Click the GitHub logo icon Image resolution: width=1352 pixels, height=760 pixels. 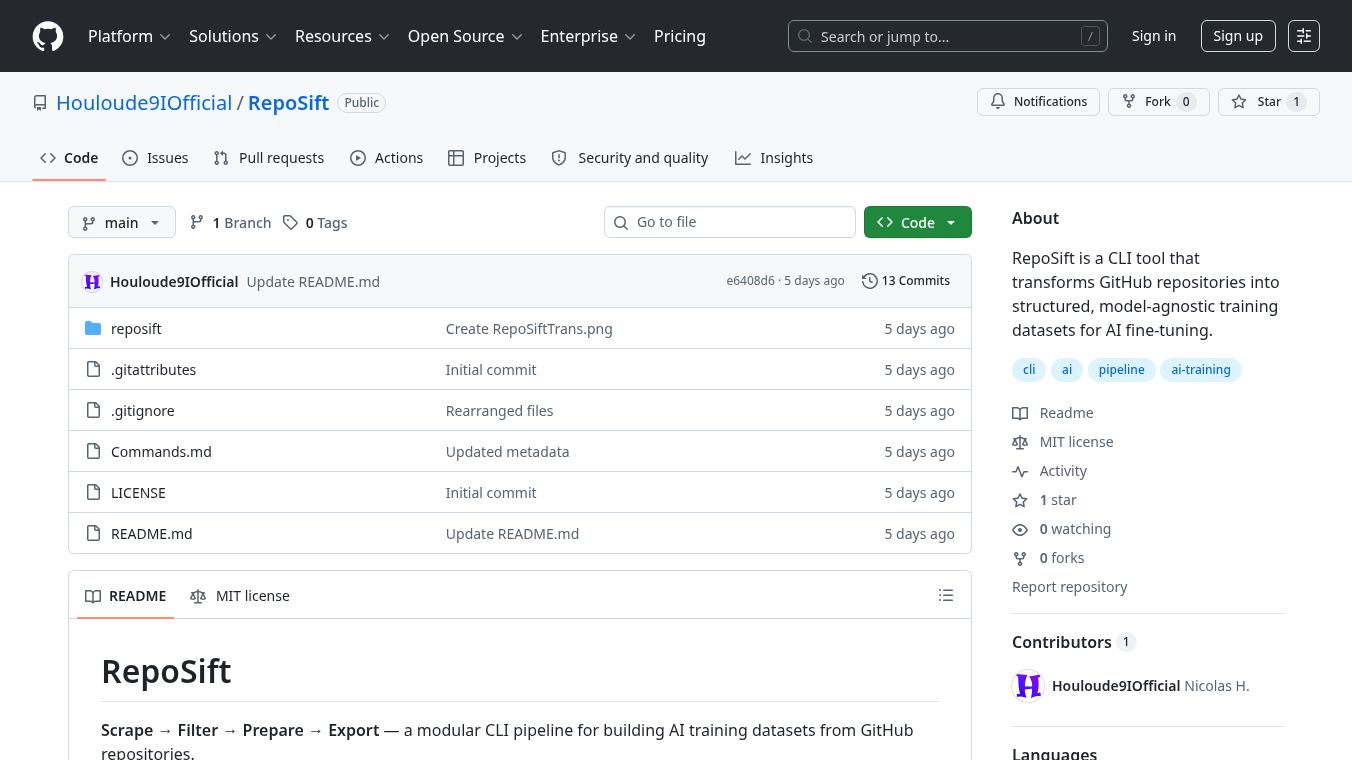click(x=48, y=36)
